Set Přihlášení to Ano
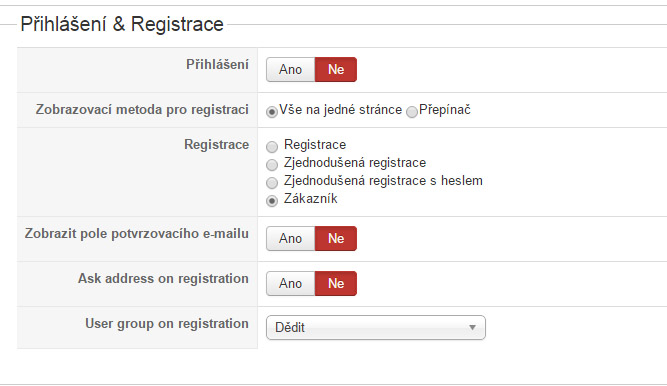Image resolution: width=667 pixels, height=386 pixels. pyautogui.click(x=291, y=69)
